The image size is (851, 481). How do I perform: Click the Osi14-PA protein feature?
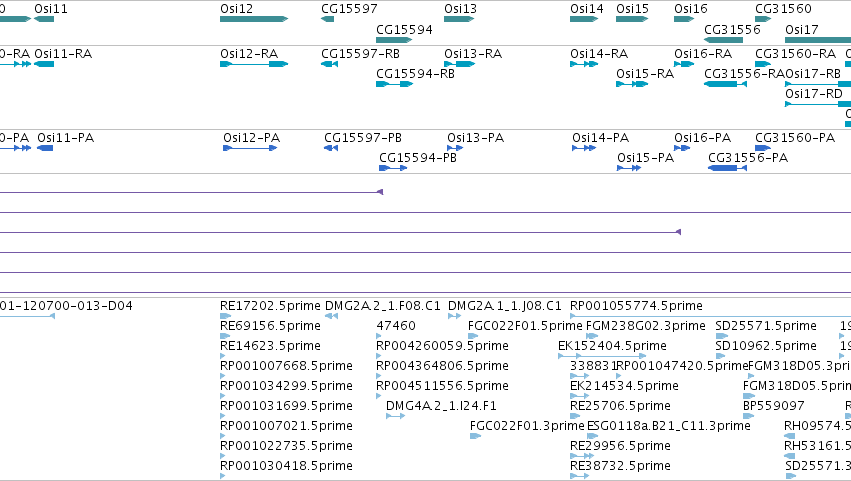[584, 148]
